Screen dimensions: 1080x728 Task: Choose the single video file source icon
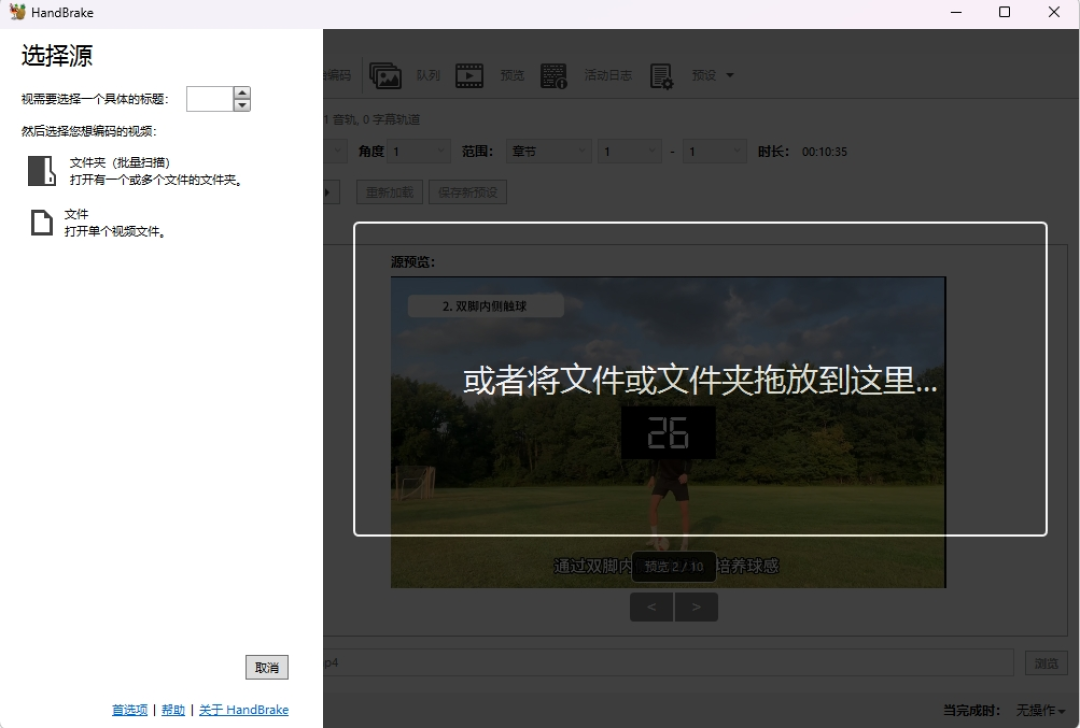click(41, 222)
